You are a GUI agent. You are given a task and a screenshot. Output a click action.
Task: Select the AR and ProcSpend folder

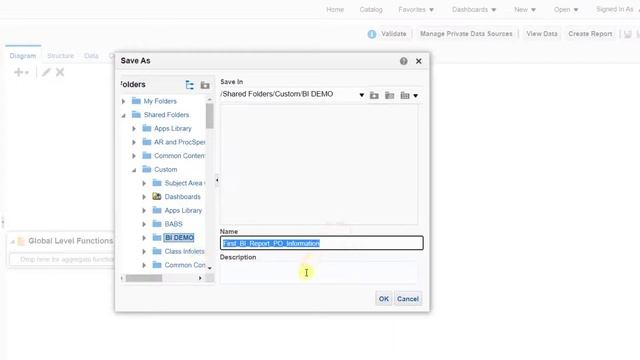[179, 142]
